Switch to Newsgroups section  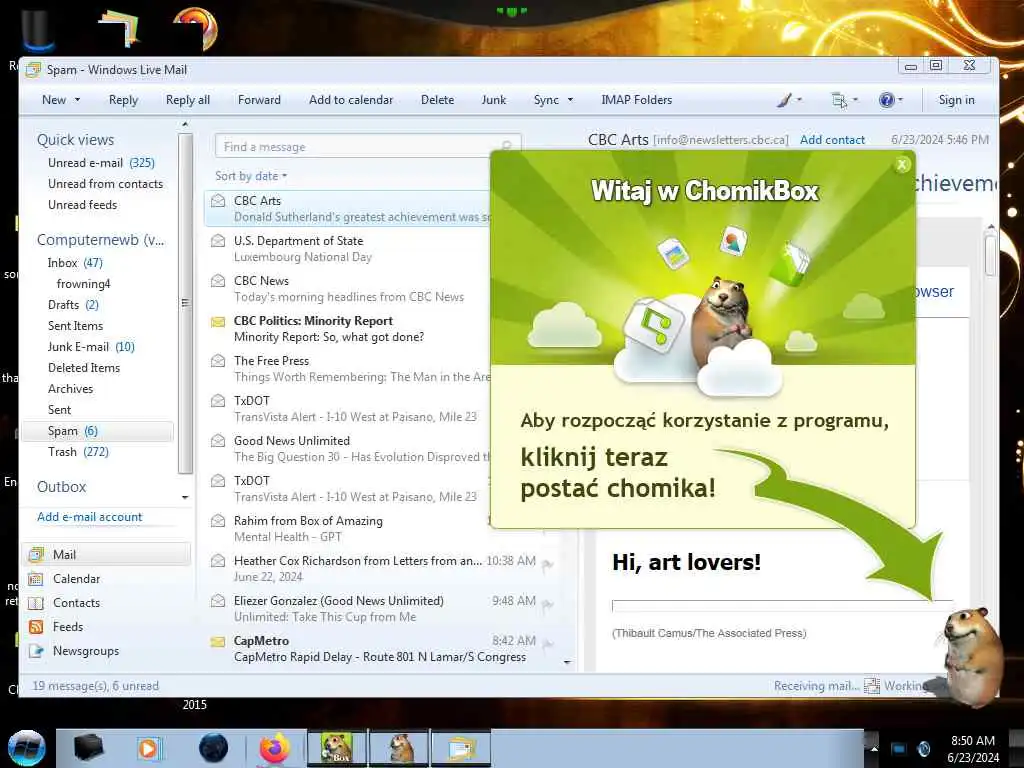86,651
